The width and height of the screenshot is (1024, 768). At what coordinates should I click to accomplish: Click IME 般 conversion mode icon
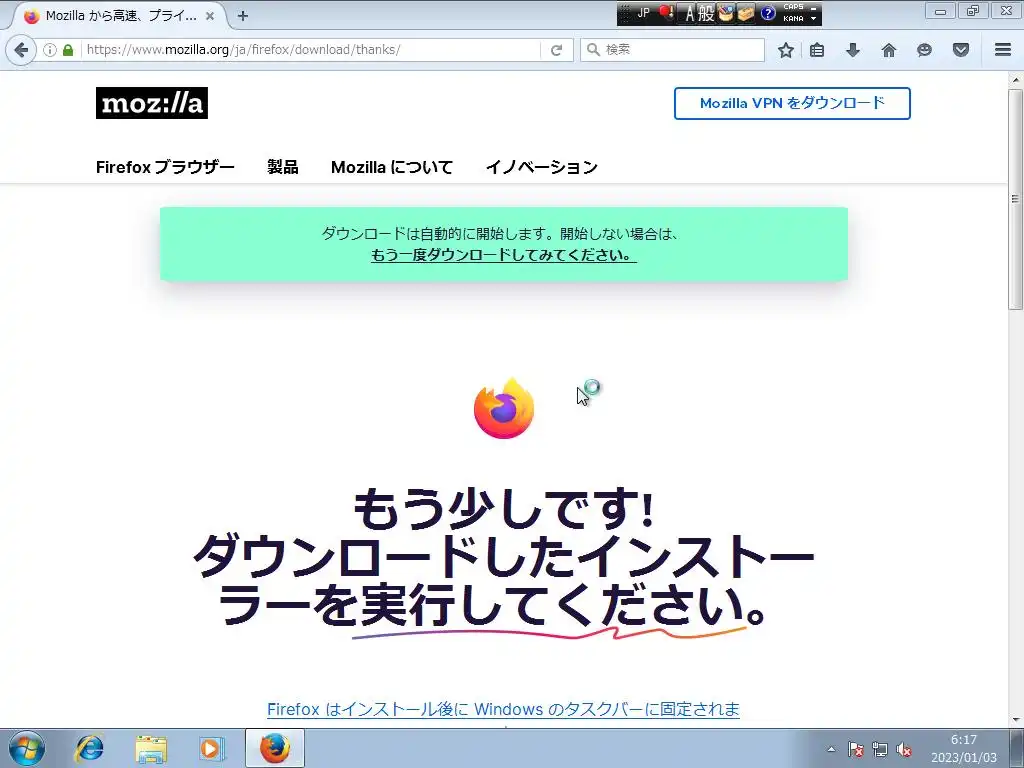(x=706, y=13)
